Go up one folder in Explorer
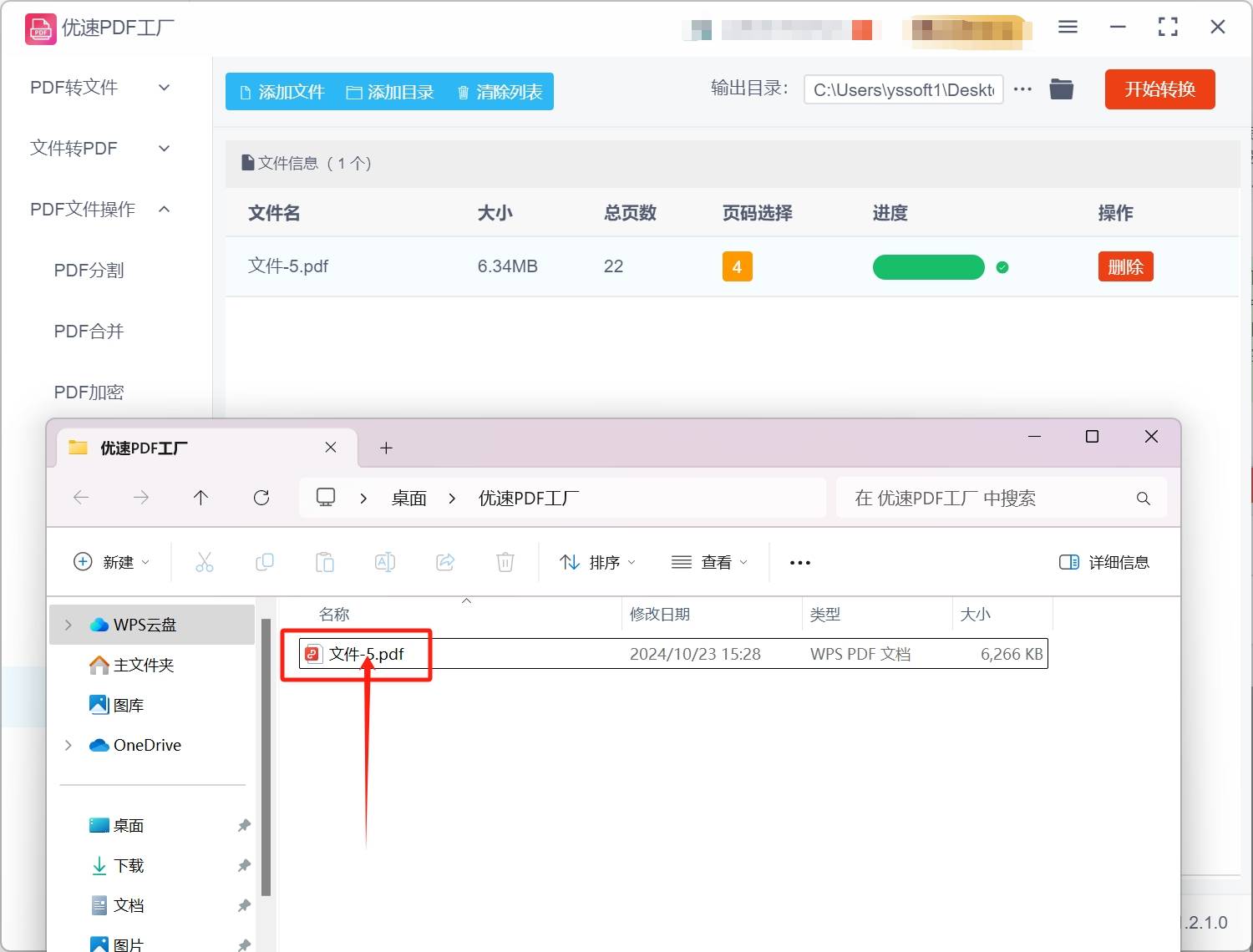1253x952 pixels. point(200,498)
